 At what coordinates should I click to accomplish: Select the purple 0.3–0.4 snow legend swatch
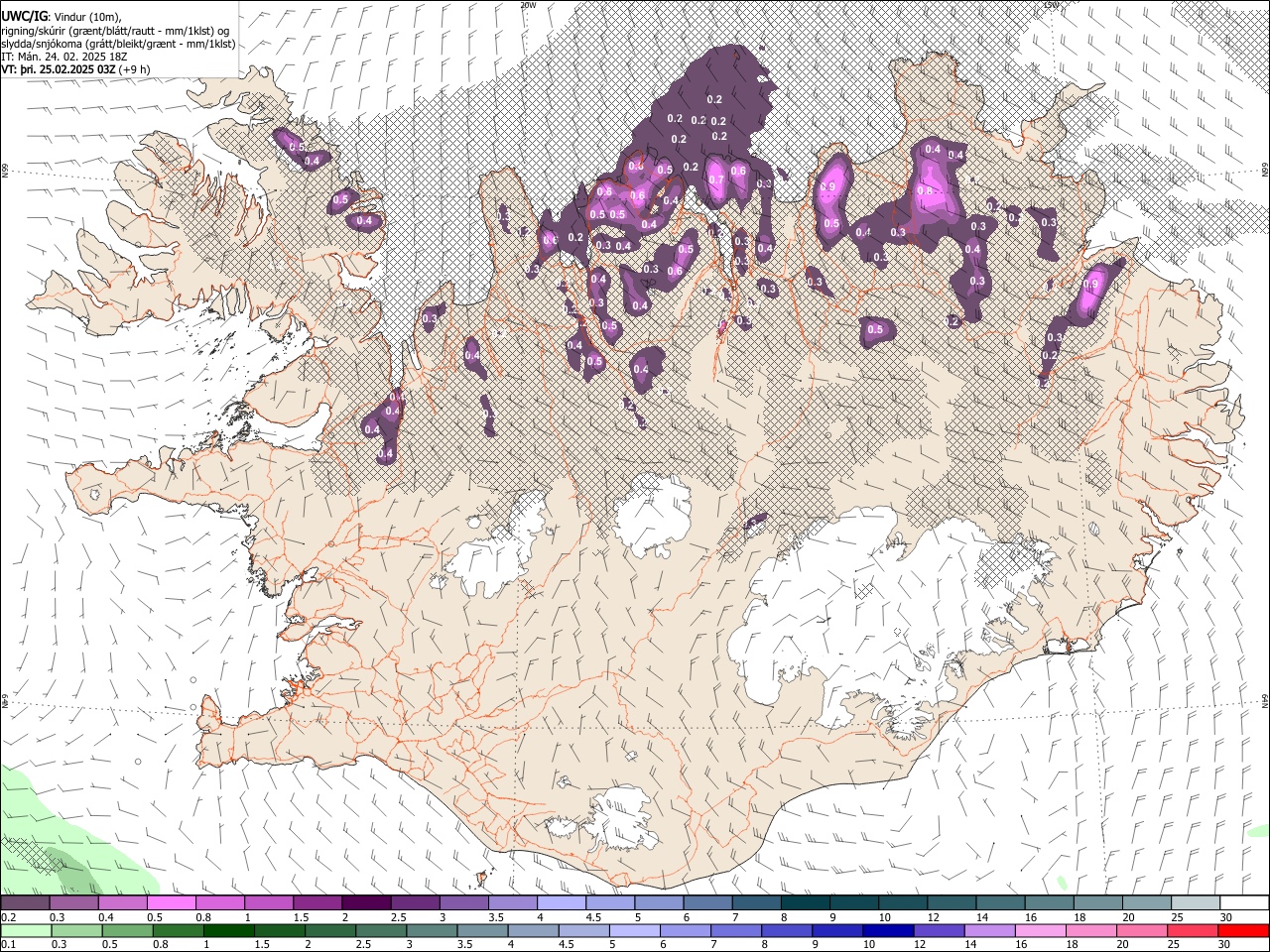[x=73, y=902]
